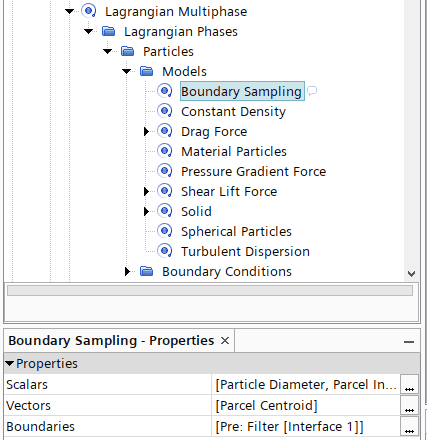Minimize the properties panel with dash button
The height and width of the screenshot is (440, 427).
click(x=409, y=342)
